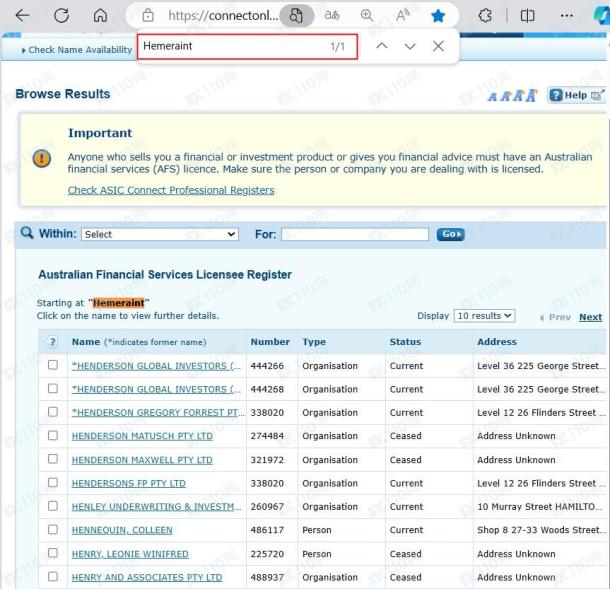Open split screen view icon
This screenshot has height=589, width=610.
pyautogui.click(x=528, y=16)
